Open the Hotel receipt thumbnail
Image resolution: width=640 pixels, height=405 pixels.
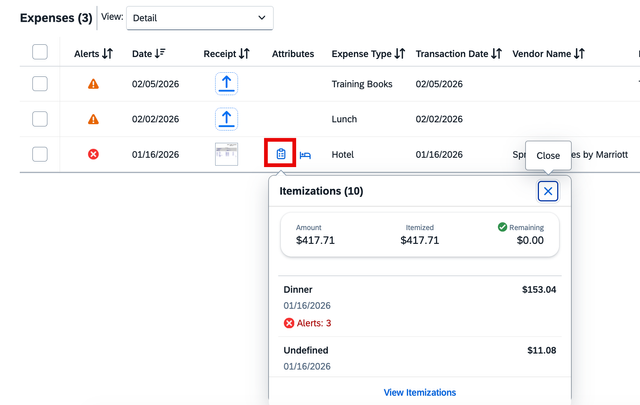click(x=227, y=154)
